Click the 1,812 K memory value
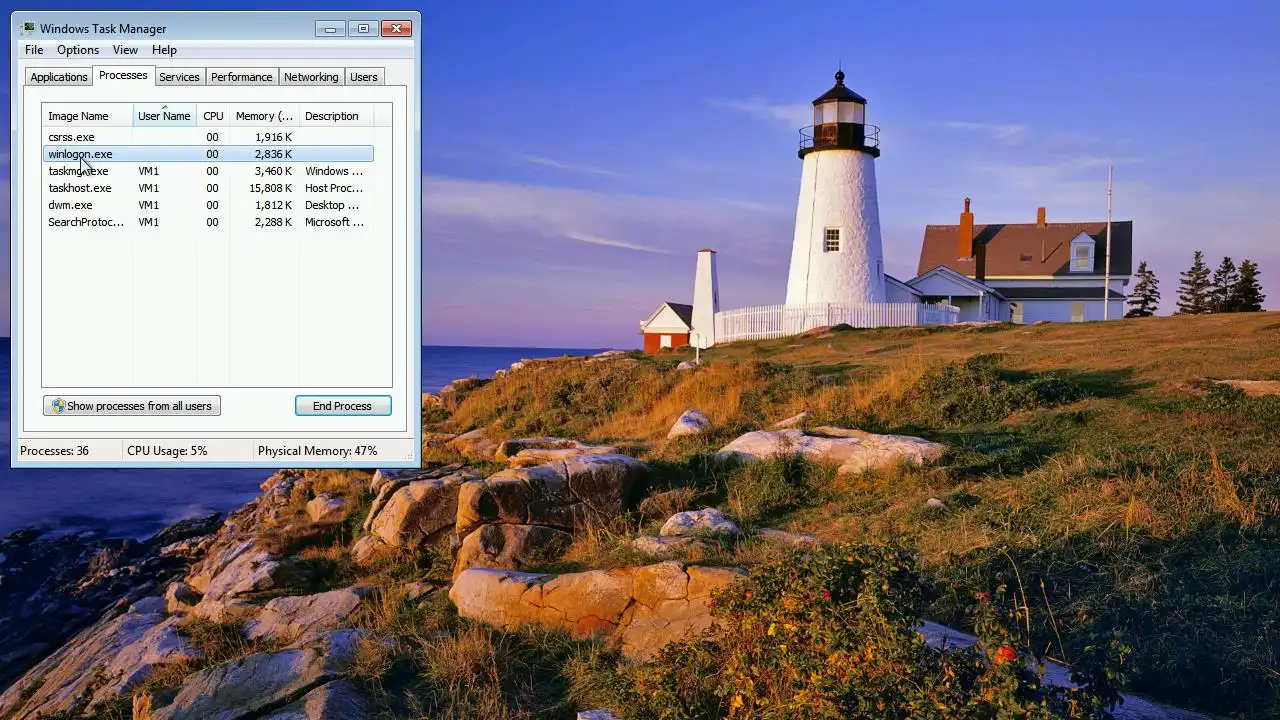1280x720 pixels. tap(273, 205)
